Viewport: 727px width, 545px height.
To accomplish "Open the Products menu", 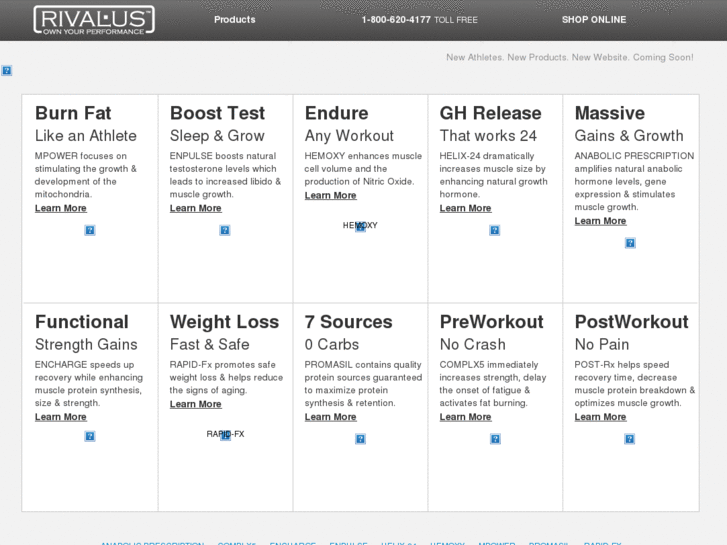I will (234, 20).
